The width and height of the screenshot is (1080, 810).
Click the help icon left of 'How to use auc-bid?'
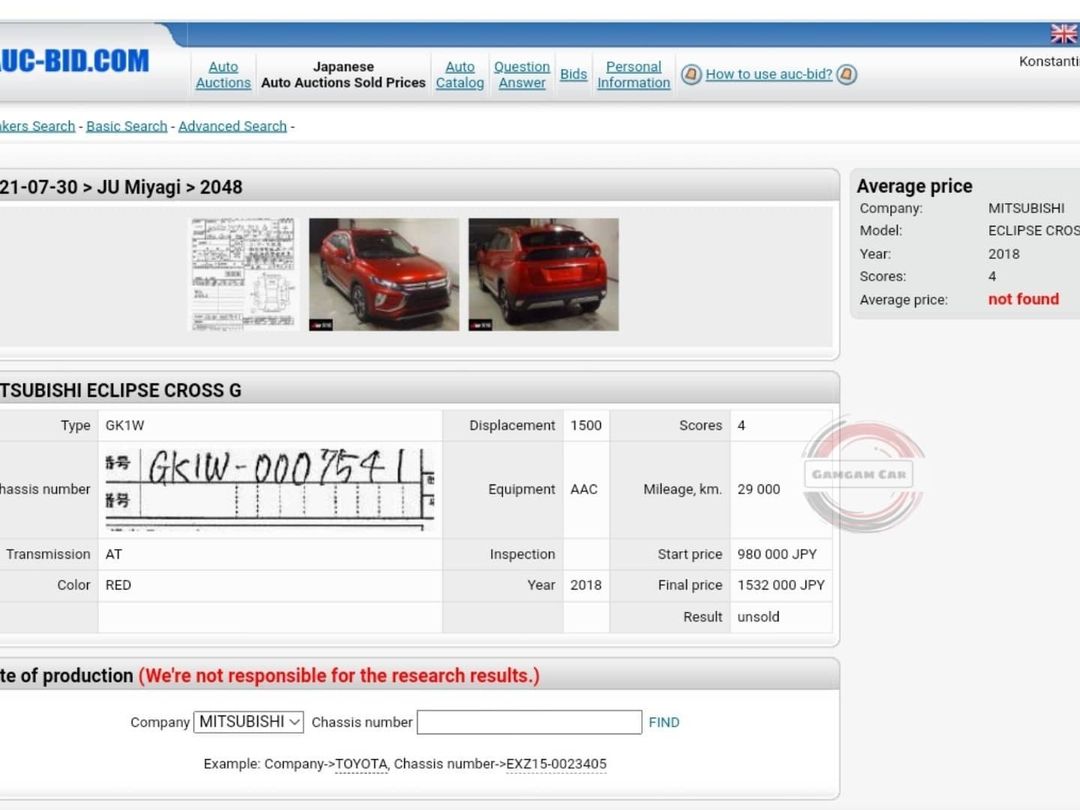692,74
